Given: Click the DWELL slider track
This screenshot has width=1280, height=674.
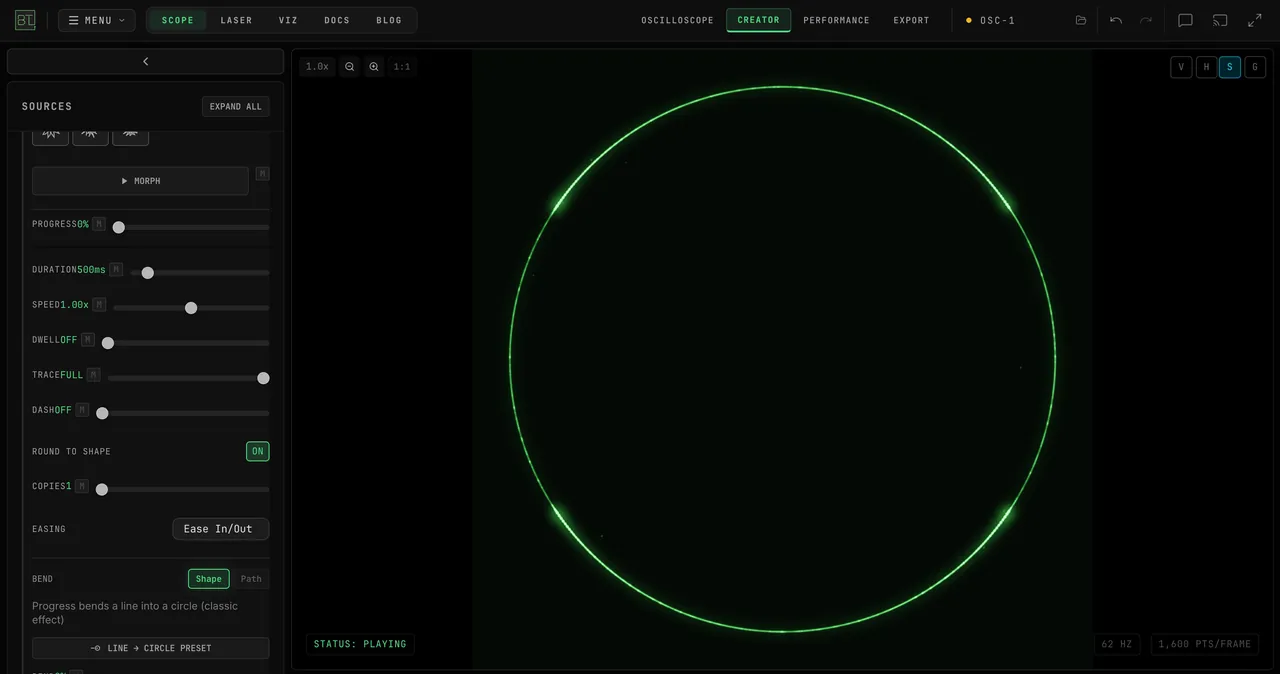Looking at the screenshot, I should [x=186, y=343].
